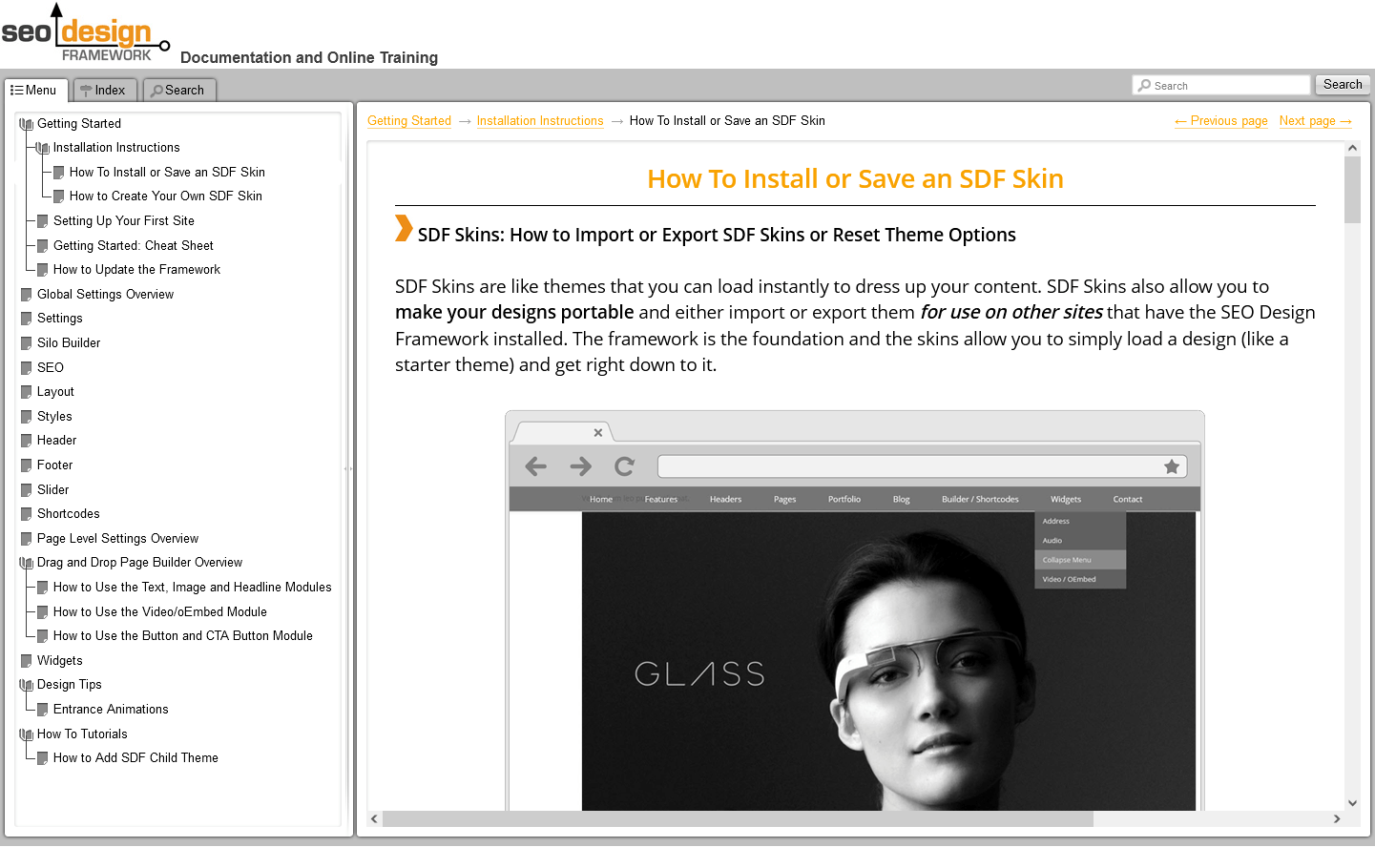Open Getting Started: Cheat Sheet topic
Image resolution: width=1375 pixels, height=868 pixels.
click(134, 246)
